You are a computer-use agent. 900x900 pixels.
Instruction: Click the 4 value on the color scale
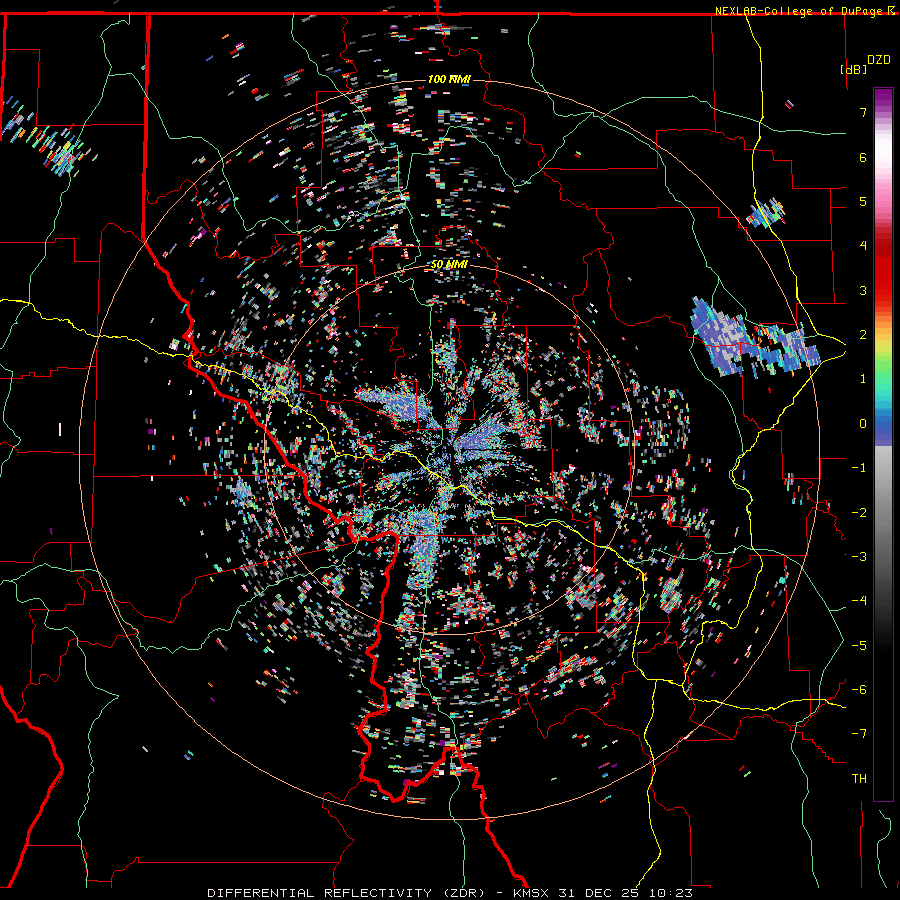point(863,246)
